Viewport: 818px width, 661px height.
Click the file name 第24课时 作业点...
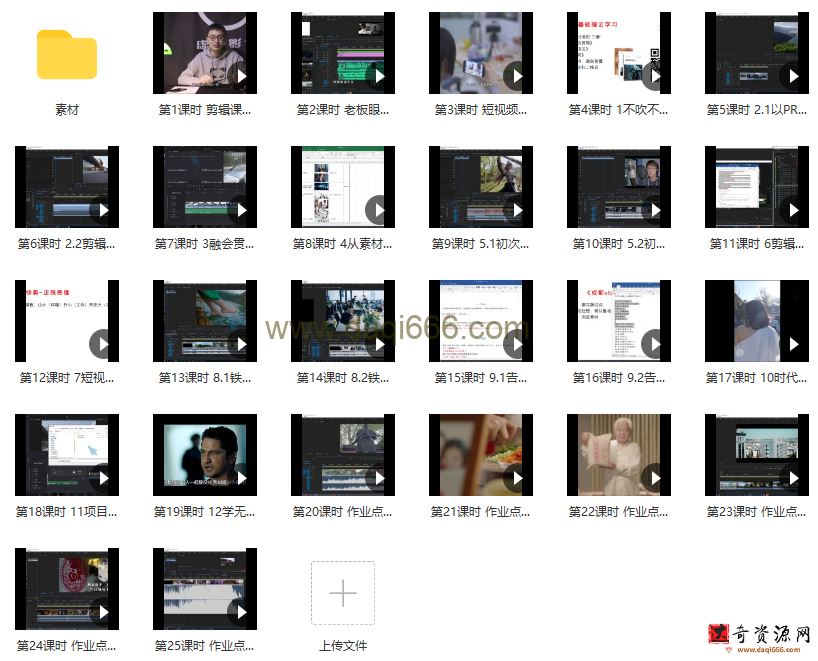67,646
